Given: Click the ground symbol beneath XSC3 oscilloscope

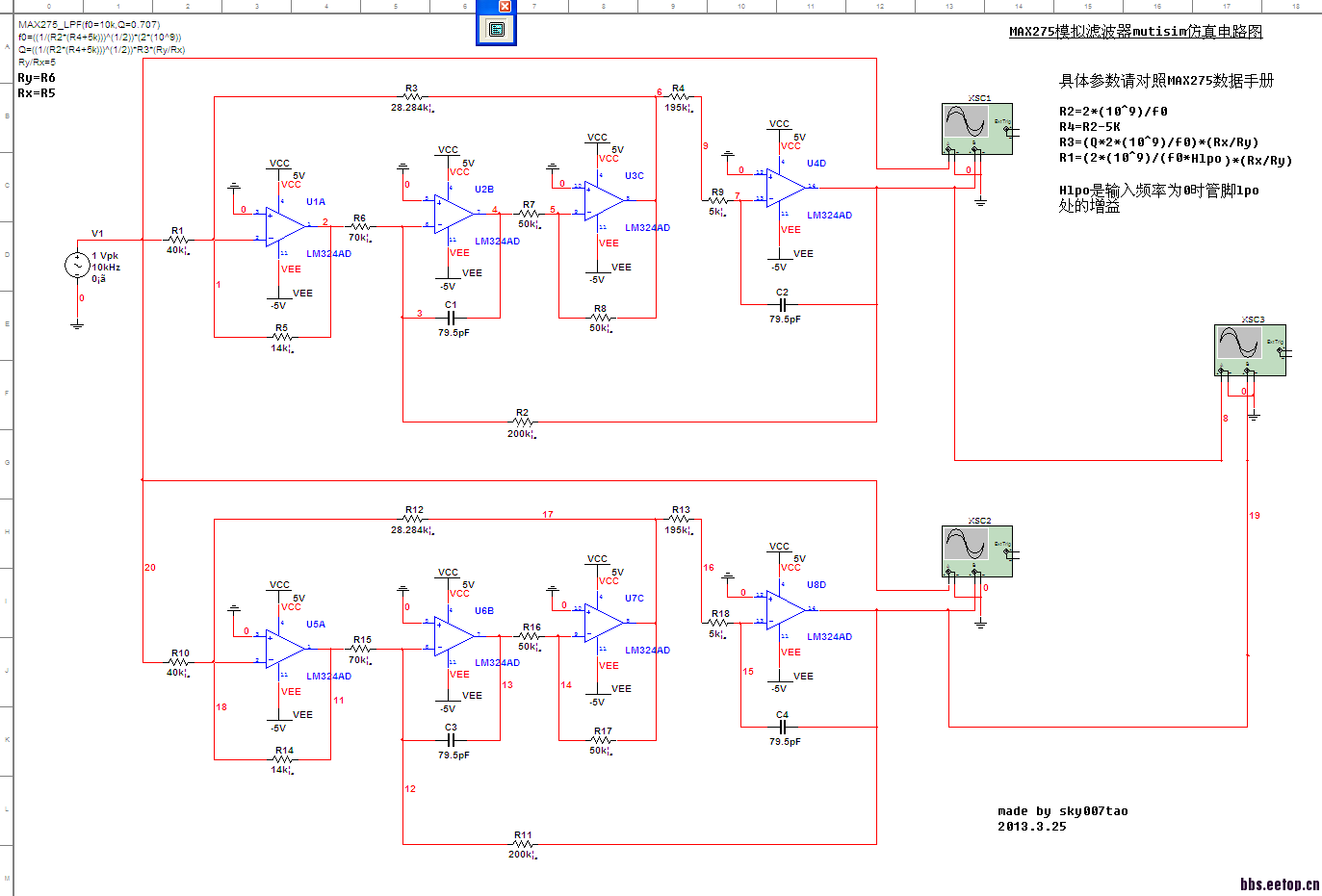Looking at the screenshot, I should coord(1254,417).
